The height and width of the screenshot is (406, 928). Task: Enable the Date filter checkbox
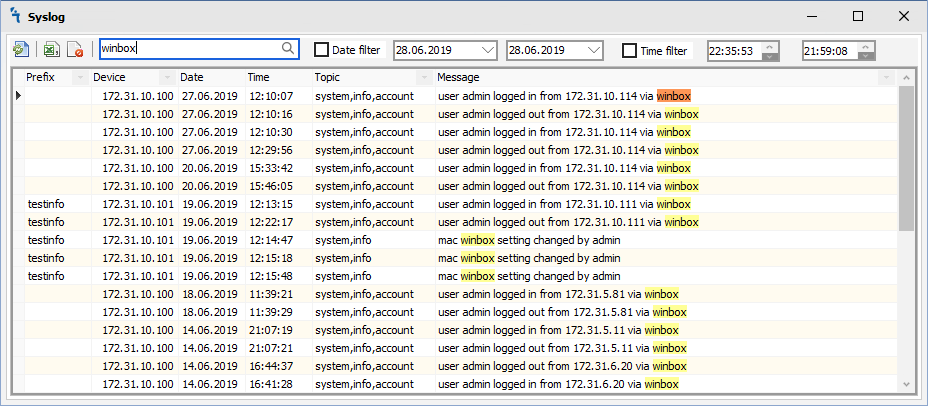(321, 50)
